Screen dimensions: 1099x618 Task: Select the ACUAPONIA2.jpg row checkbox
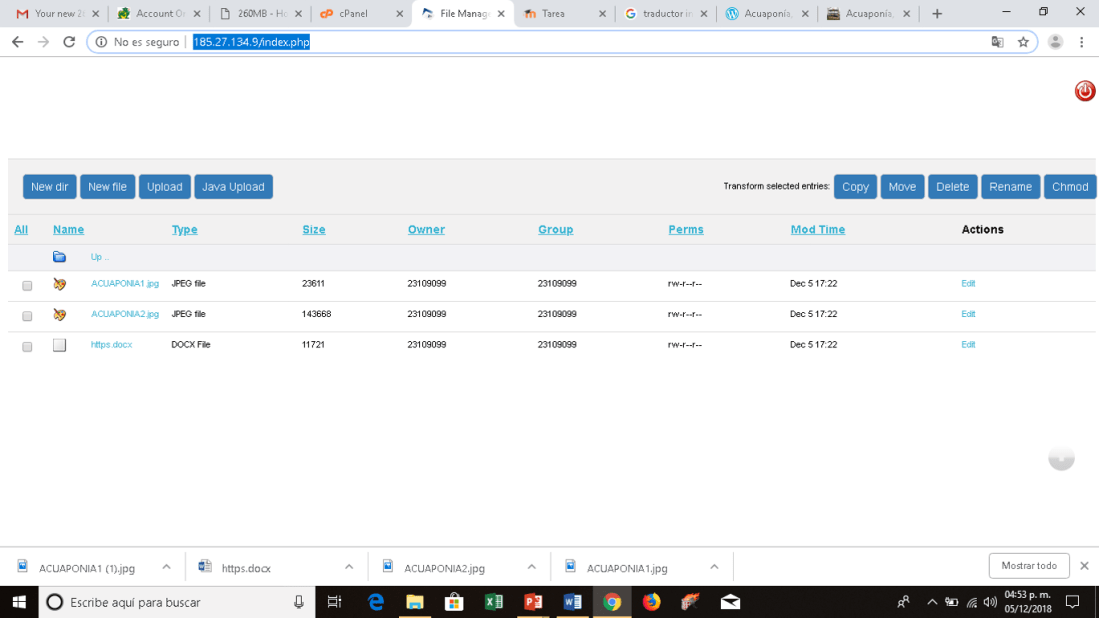[27, 316]
